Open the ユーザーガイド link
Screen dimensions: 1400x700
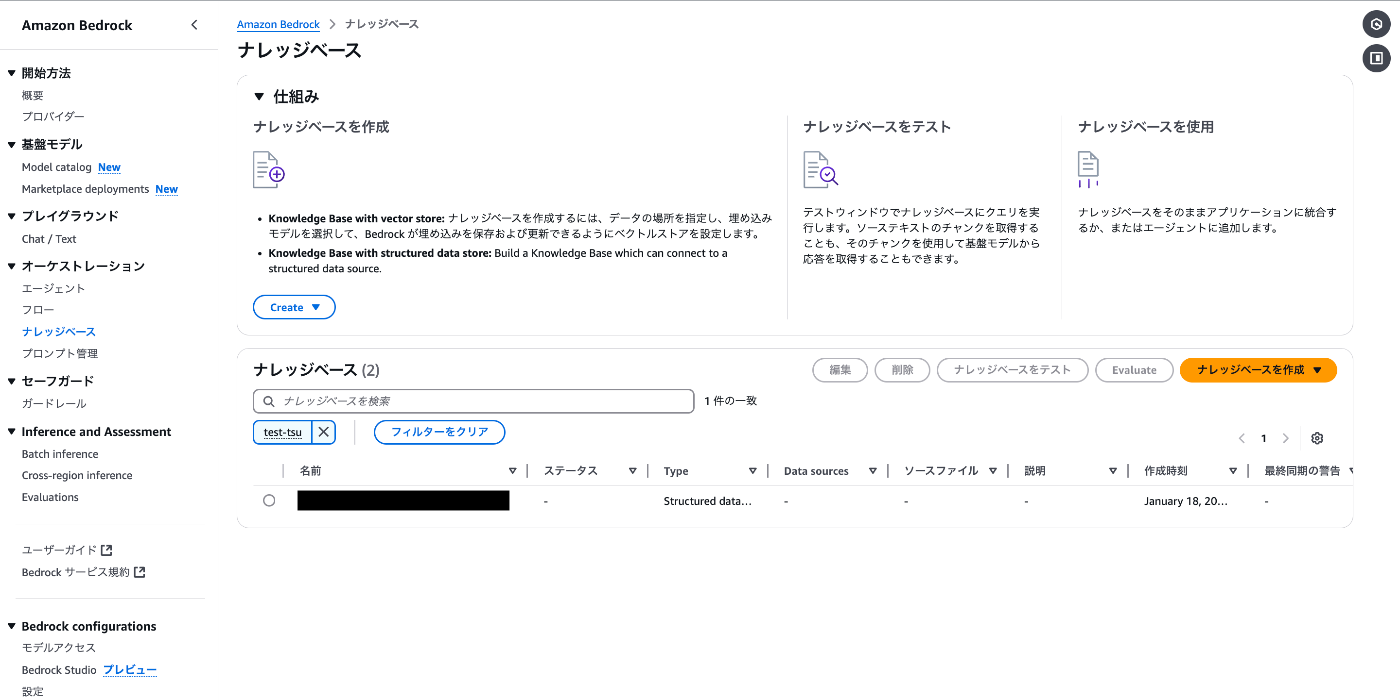59,550
